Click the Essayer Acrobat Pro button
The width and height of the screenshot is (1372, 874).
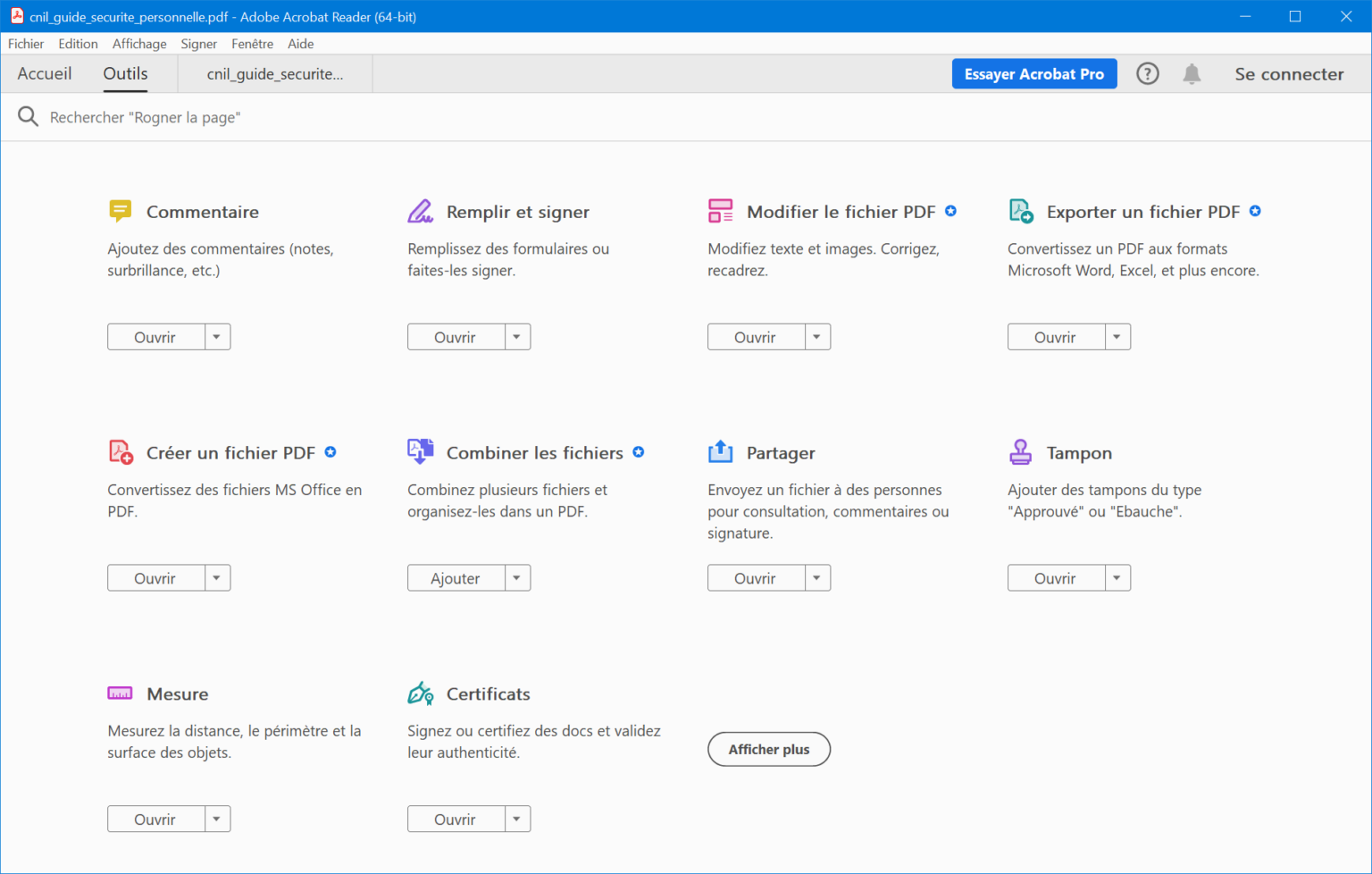pyautogui.click(x=1033, y=74)
